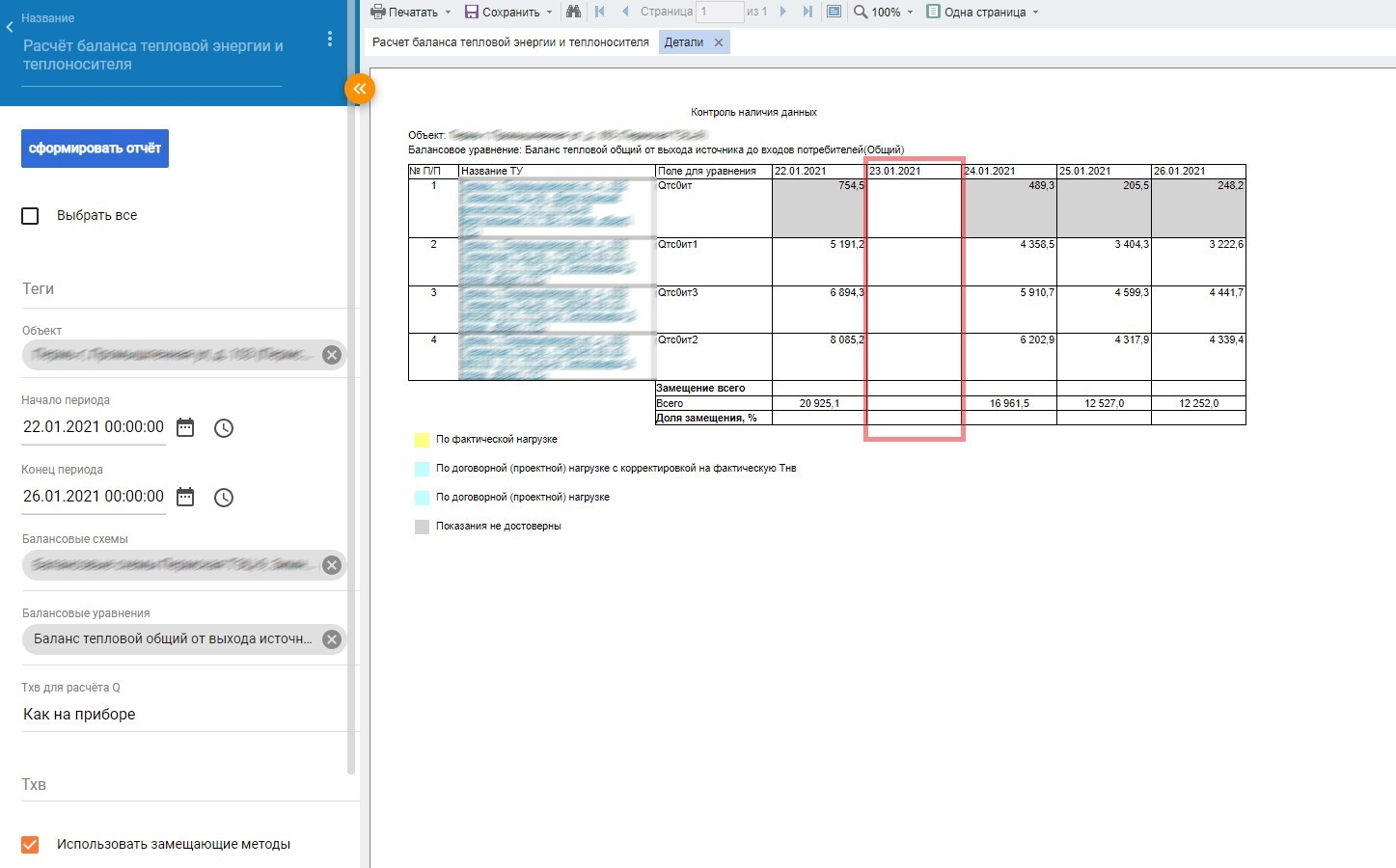Viewport: 1396px width, 868px height.
Task: Click the total value 20 925,1
Action: point(819,403)
